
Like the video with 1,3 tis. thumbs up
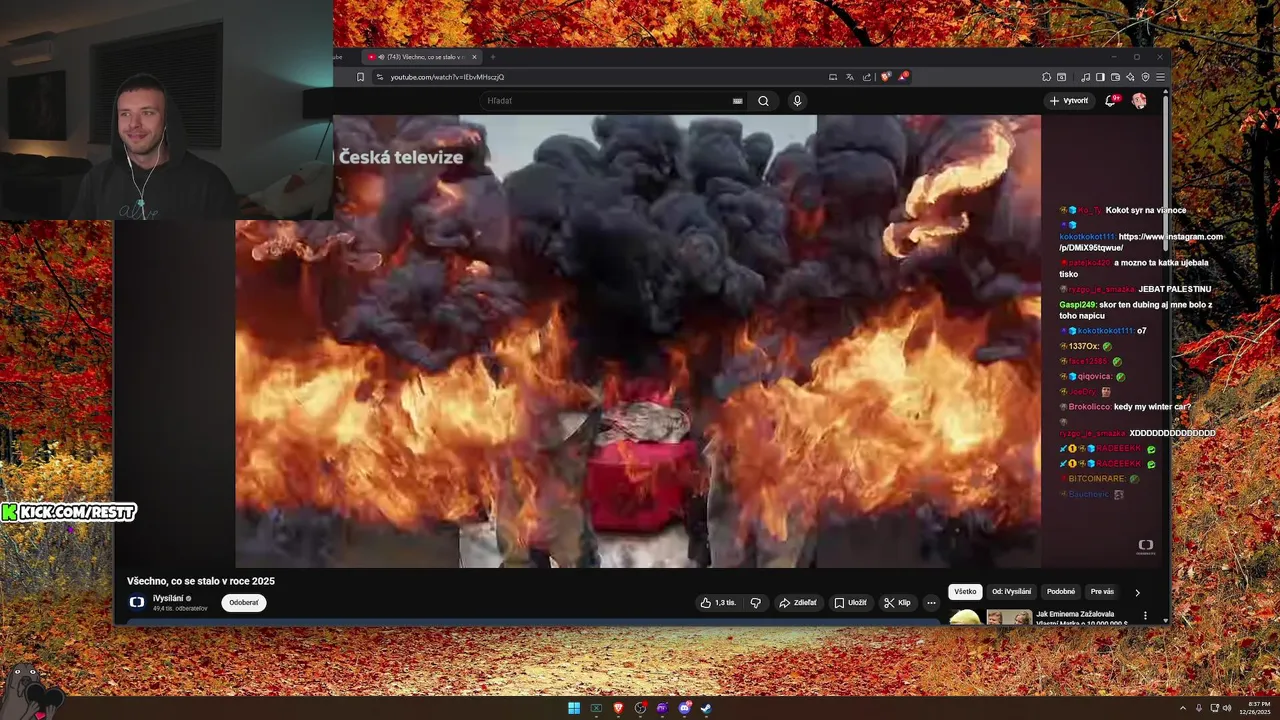718,603
